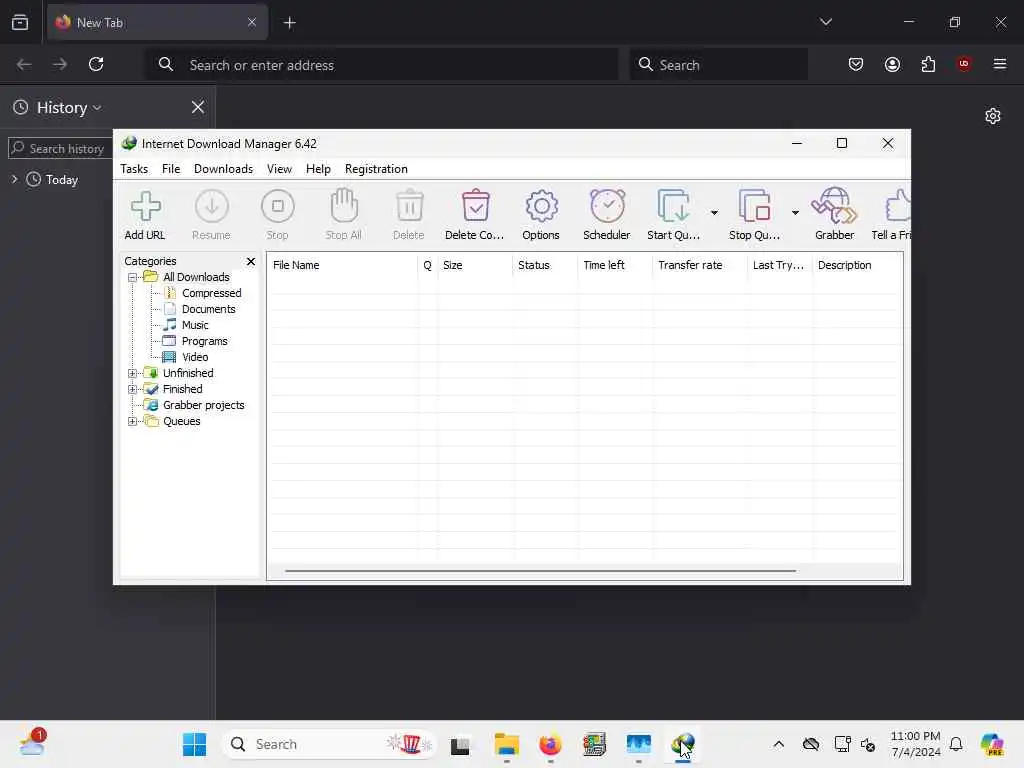Click the Firefox reload button
Viewport: 1024px width, 768px height.
pyautogui.click(x=96, y=64)
